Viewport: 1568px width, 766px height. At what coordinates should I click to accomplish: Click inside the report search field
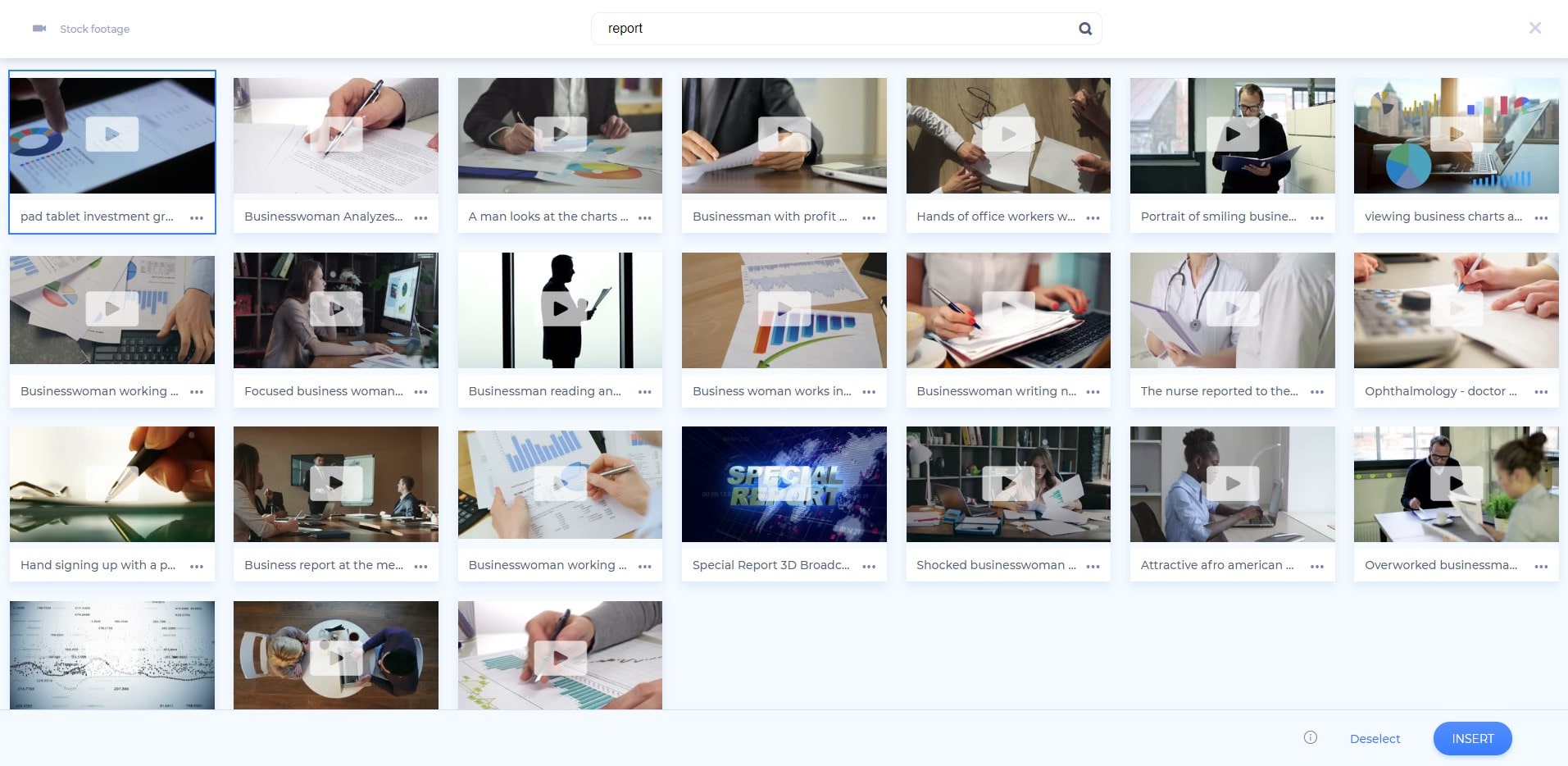(820, 28)
